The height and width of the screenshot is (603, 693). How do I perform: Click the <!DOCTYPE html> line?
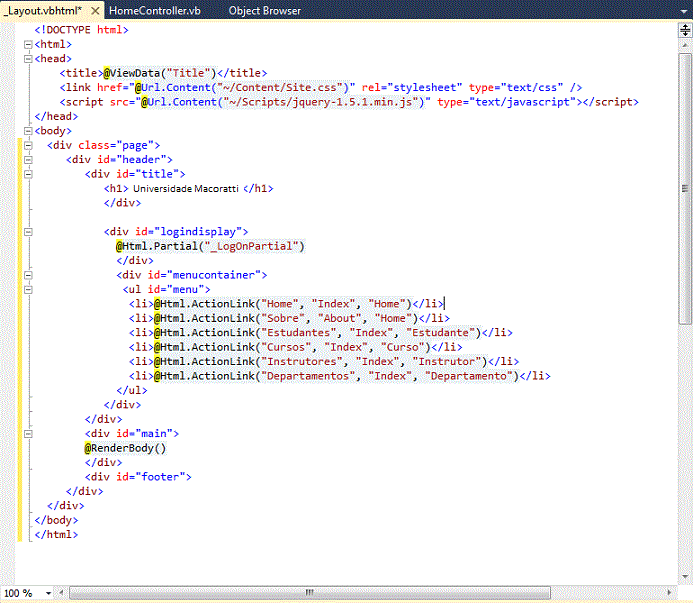pos(81,30)
